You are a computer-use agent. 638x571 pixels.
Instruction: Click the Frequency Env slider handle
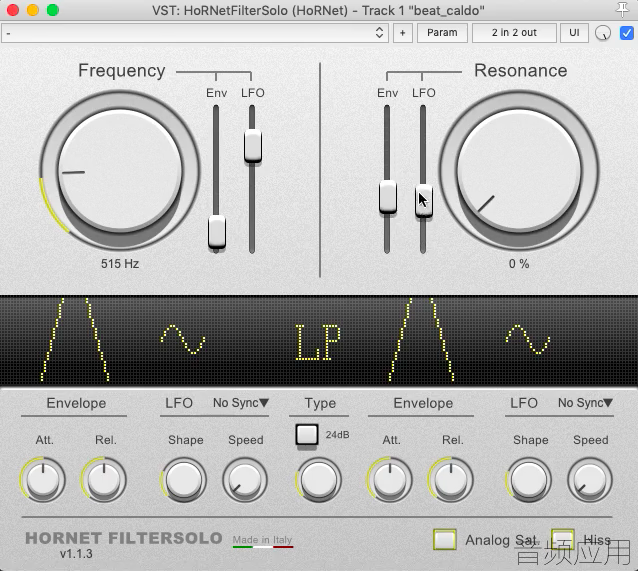pyautogui.click(x=216, y=232)
